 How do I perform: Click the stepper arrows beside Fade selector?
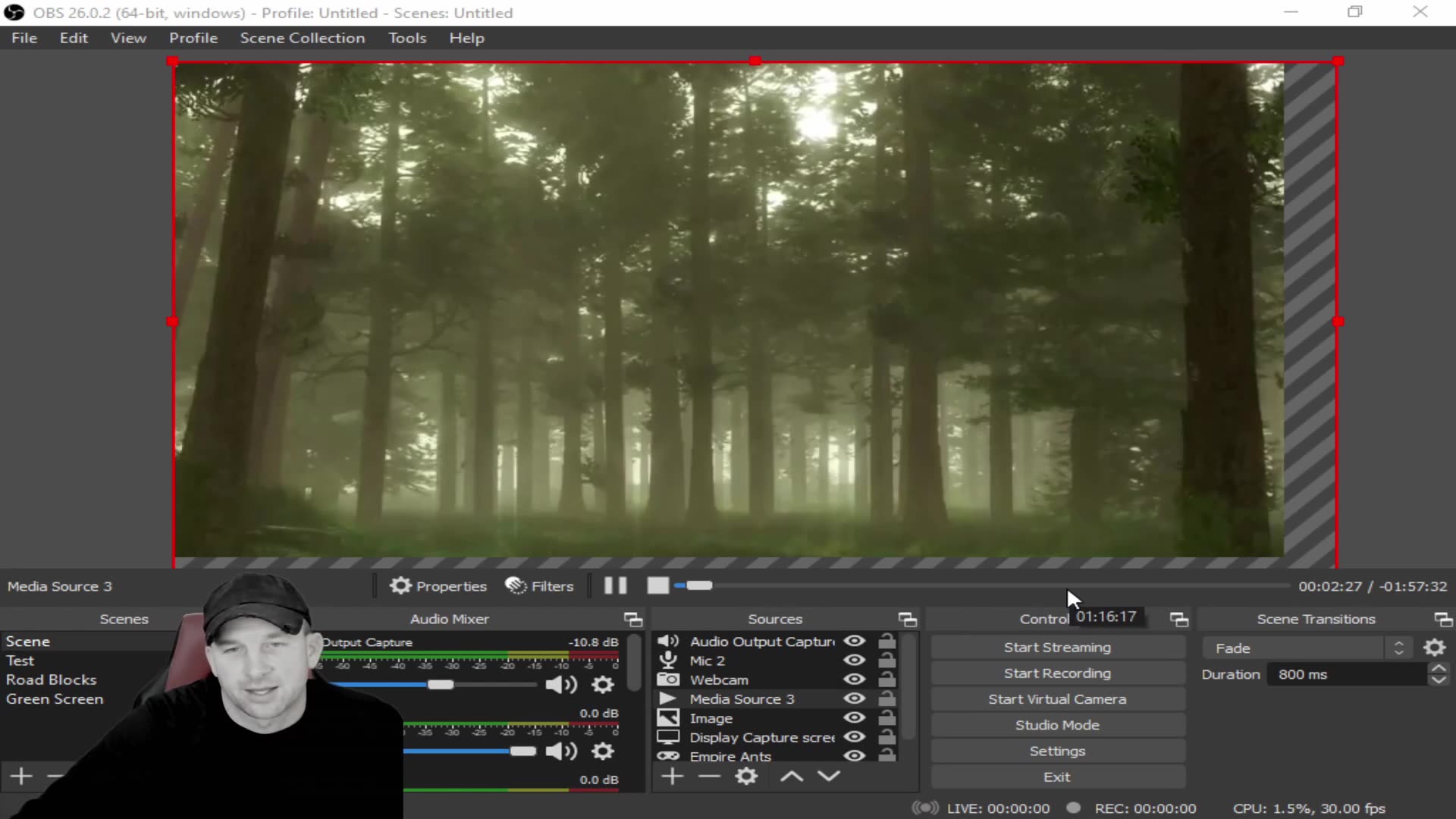tap(1399, 647)
